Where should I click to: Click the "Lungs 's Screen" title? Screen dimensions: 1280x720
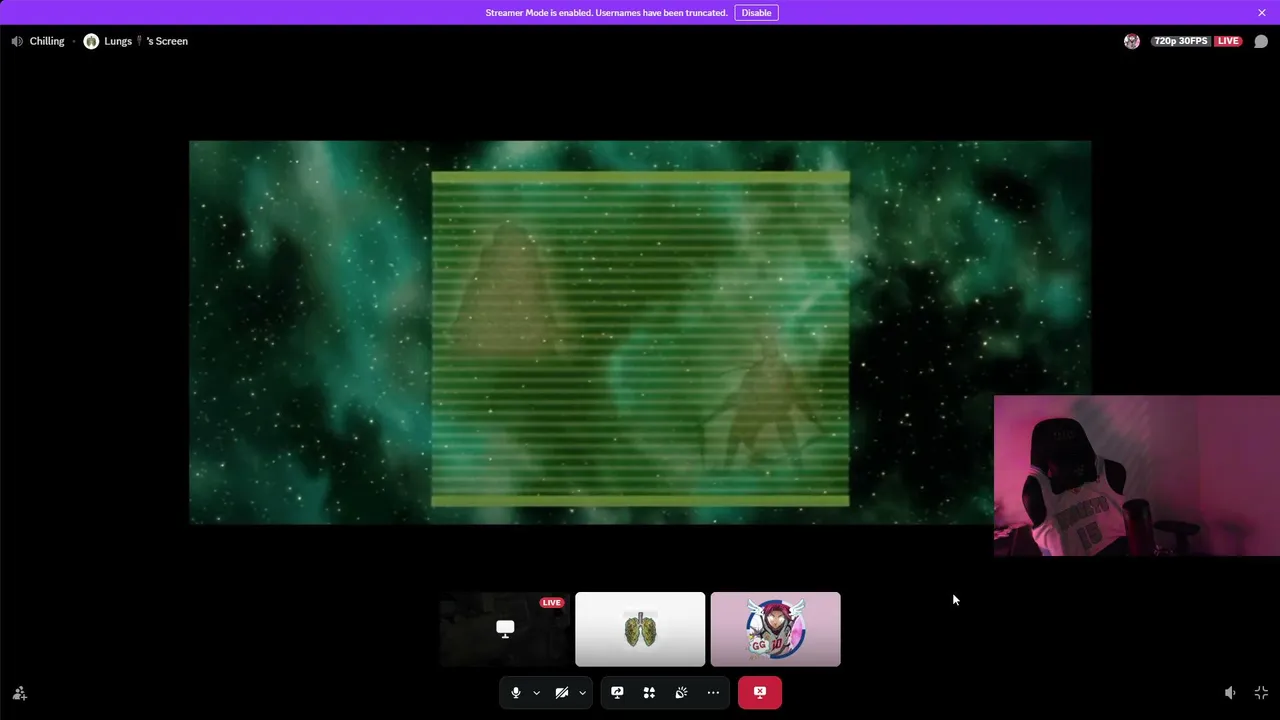tap(146, 42)
